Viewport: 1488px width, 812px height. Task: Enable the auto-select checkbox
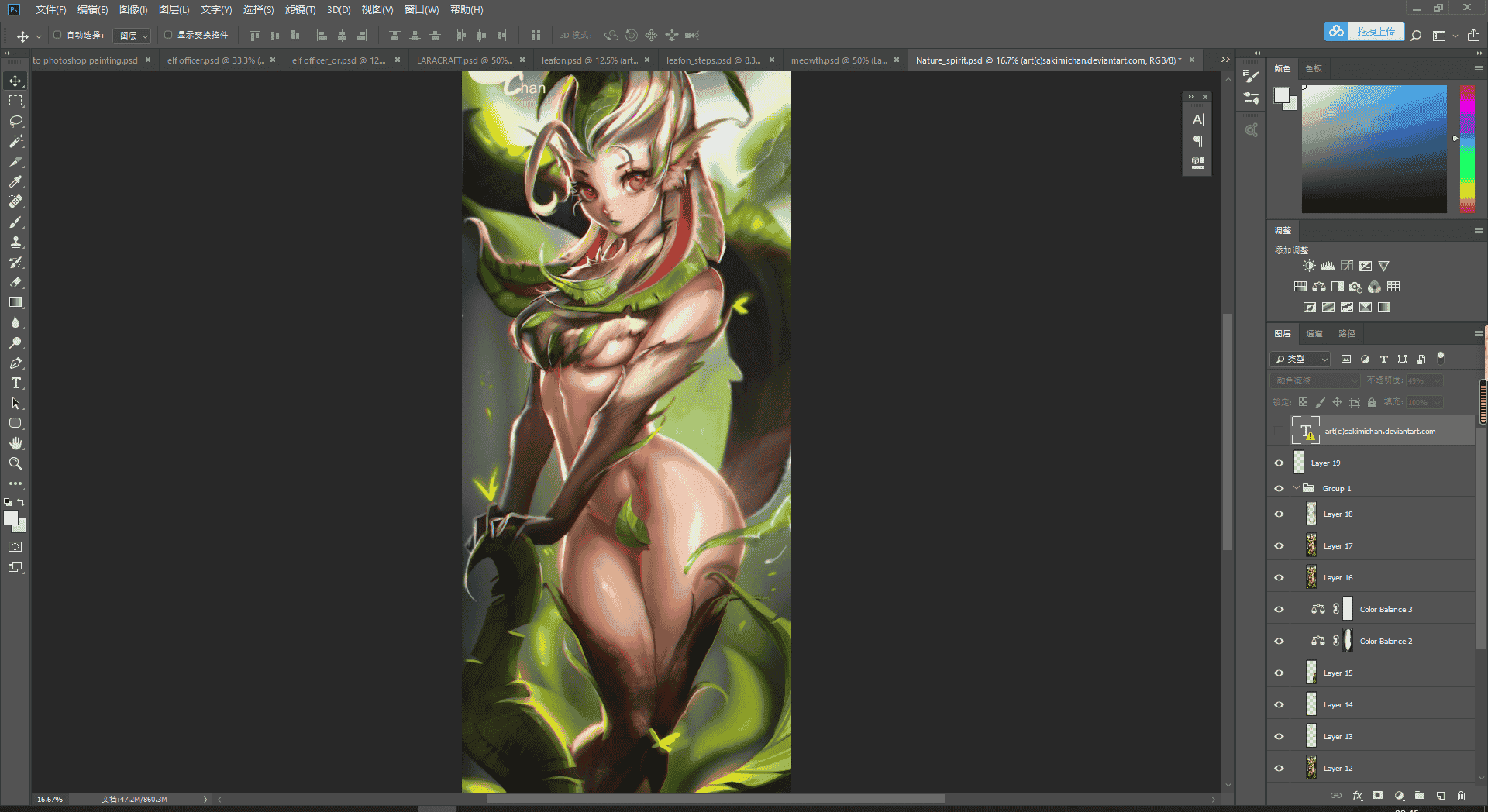57,35
